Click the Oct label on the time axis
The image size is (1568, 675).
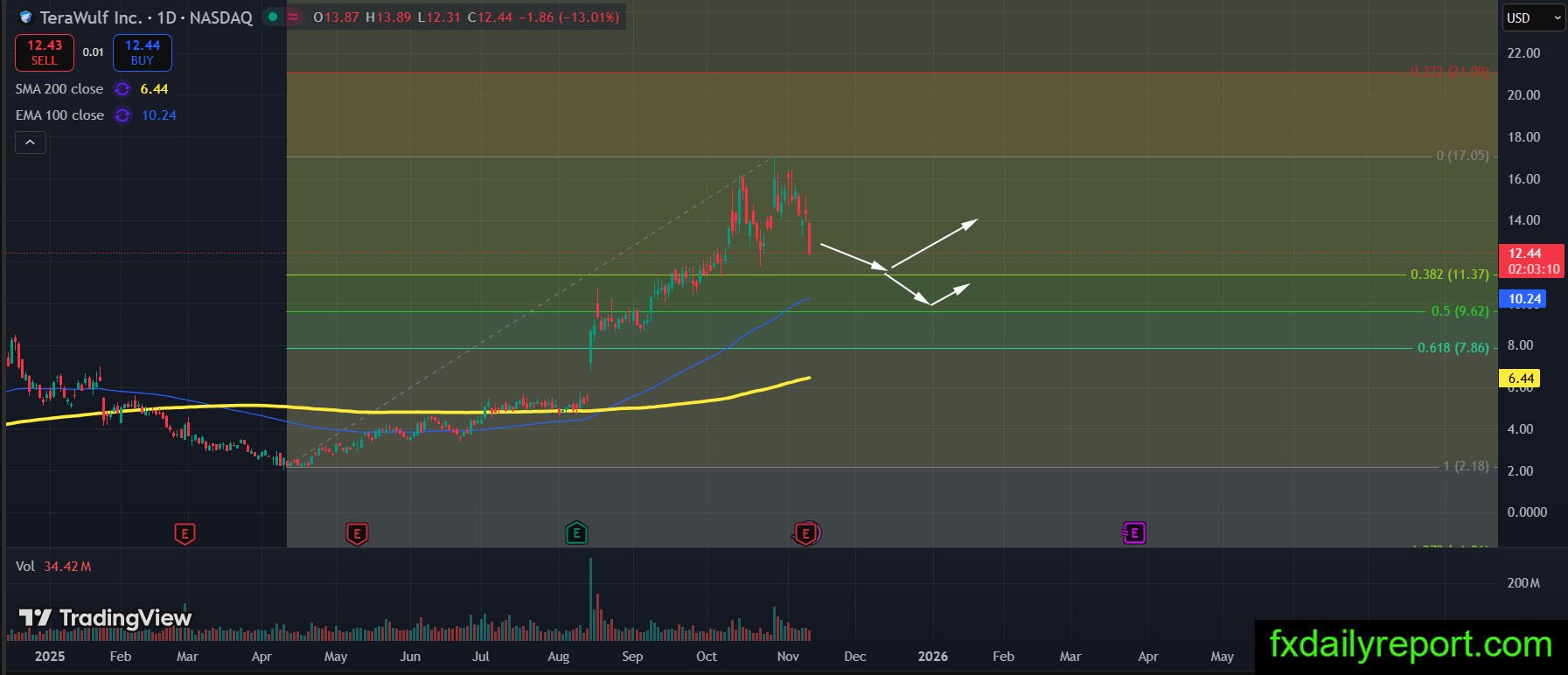pyautogui.click(x=707, y=657)
